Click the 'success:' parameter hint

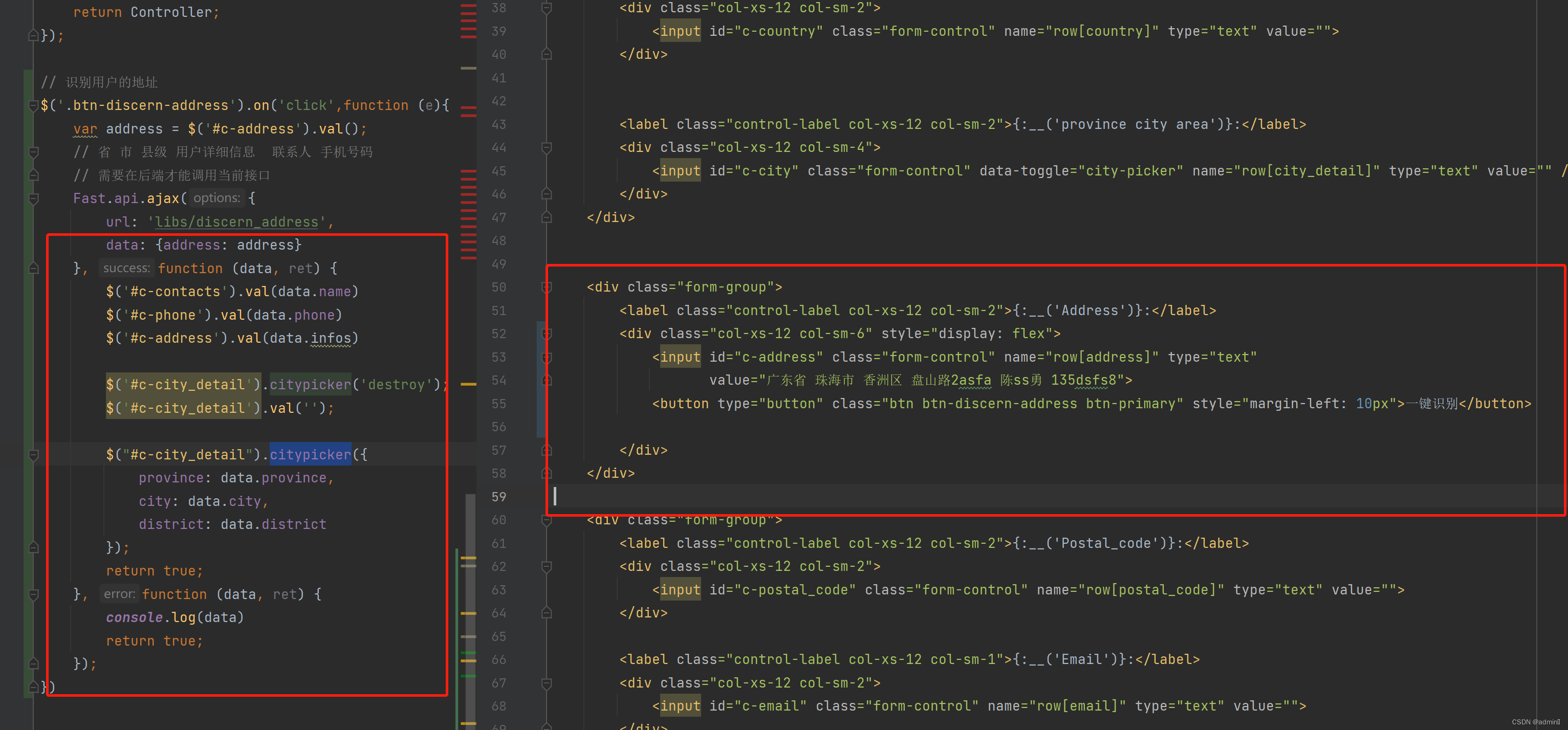126,268
